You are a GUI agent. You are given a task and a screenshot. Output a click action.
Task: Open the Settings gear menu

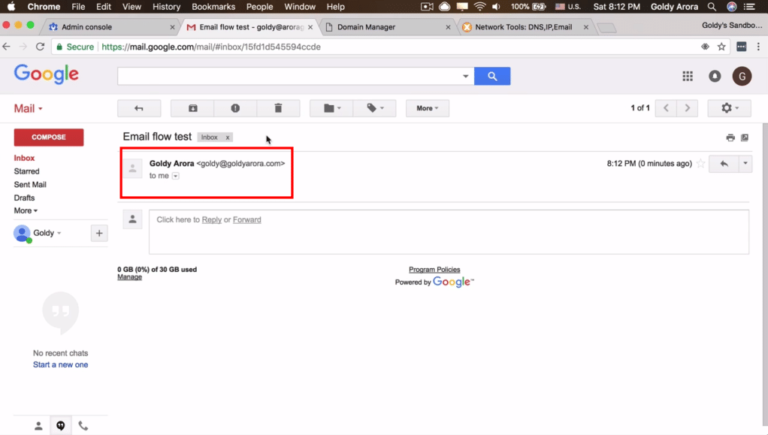729,108
